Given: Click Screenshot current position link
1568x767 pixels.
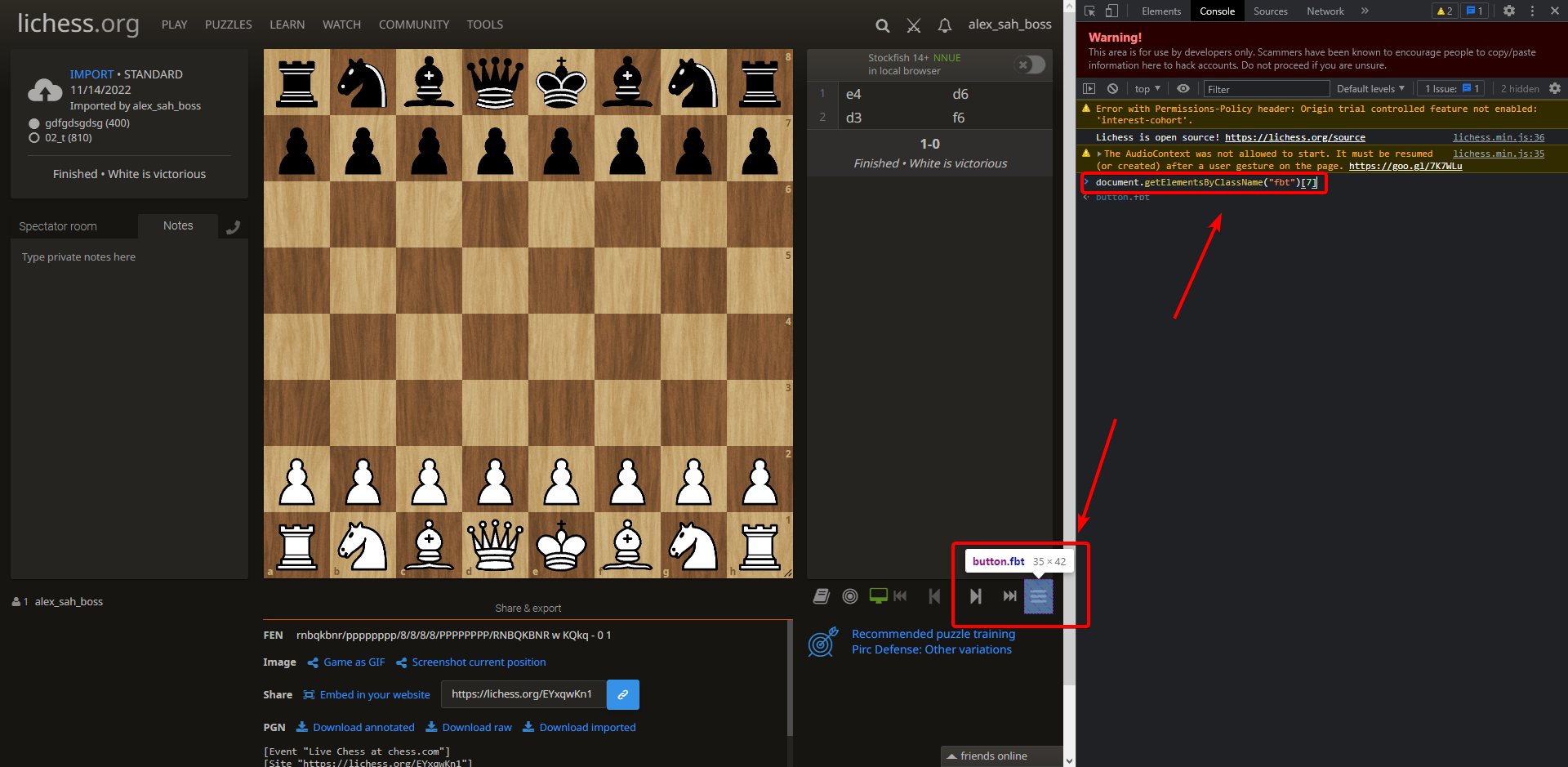Looking at the screenshot, I should pos(471,662).
